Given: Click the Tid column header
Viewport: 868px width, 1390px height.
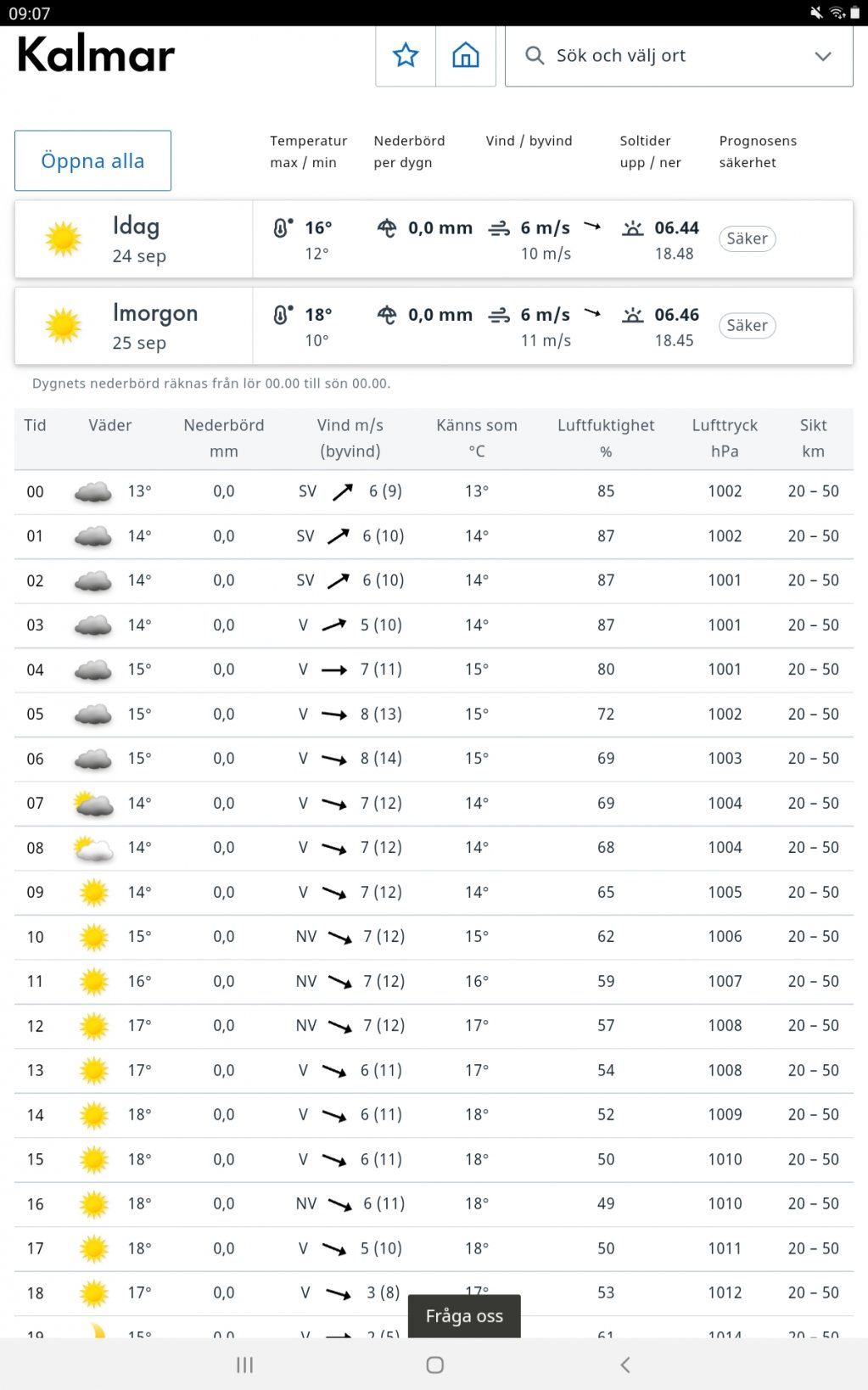Looking at the screenshot, I should pos(35,425).
